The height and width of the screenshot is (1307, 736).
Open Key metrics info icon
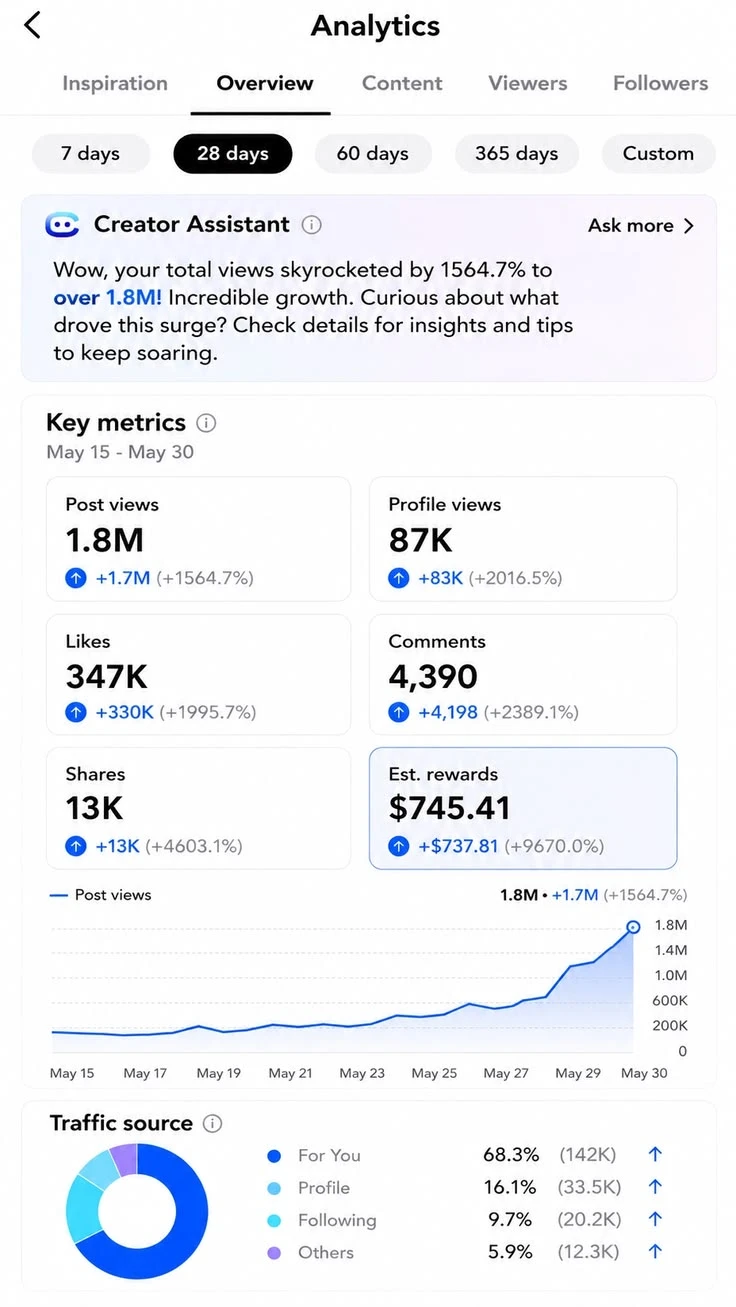tap(206, 423)
